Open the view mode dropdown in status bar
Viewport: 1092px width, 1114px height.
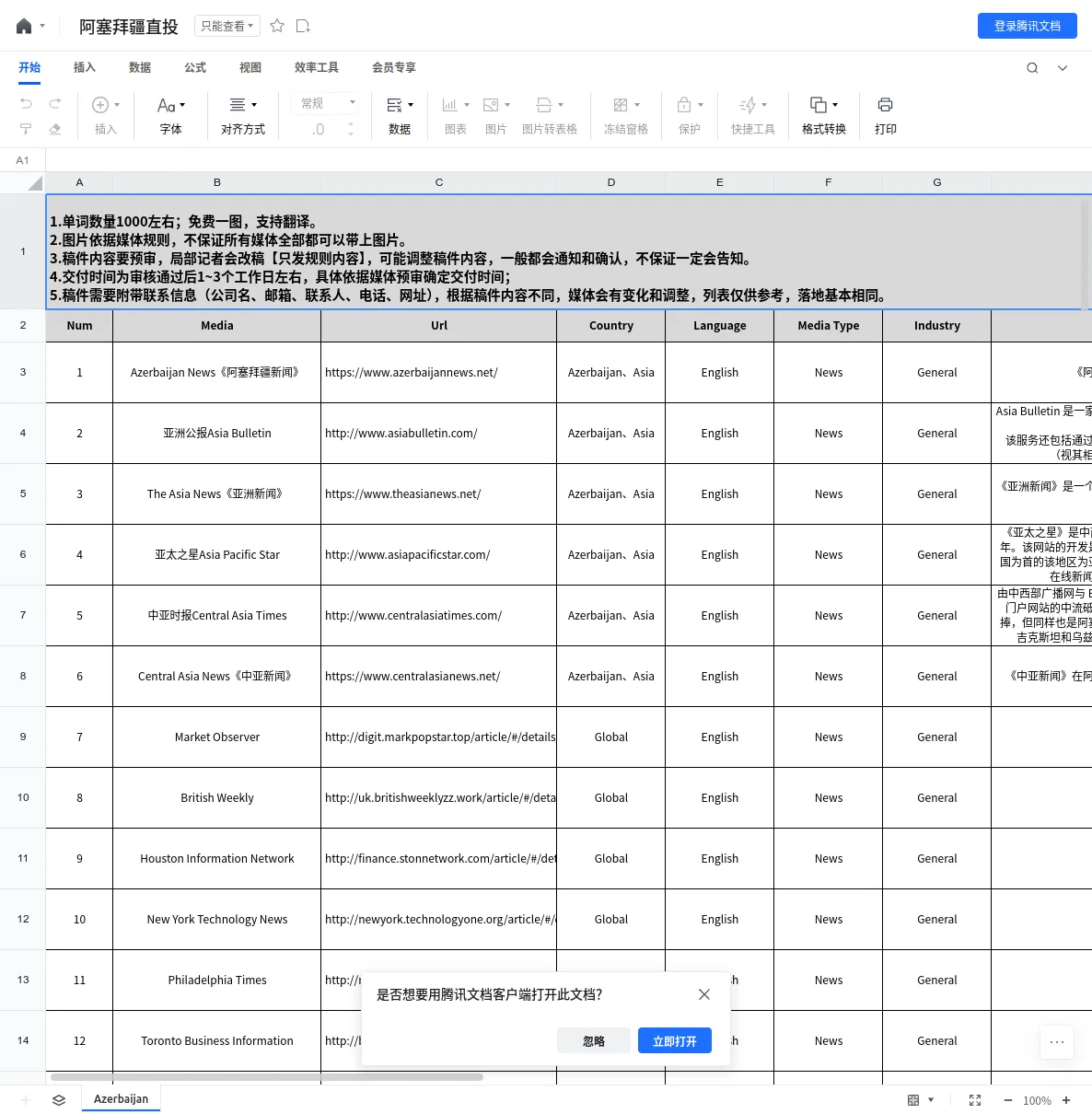pos(921,1100)
